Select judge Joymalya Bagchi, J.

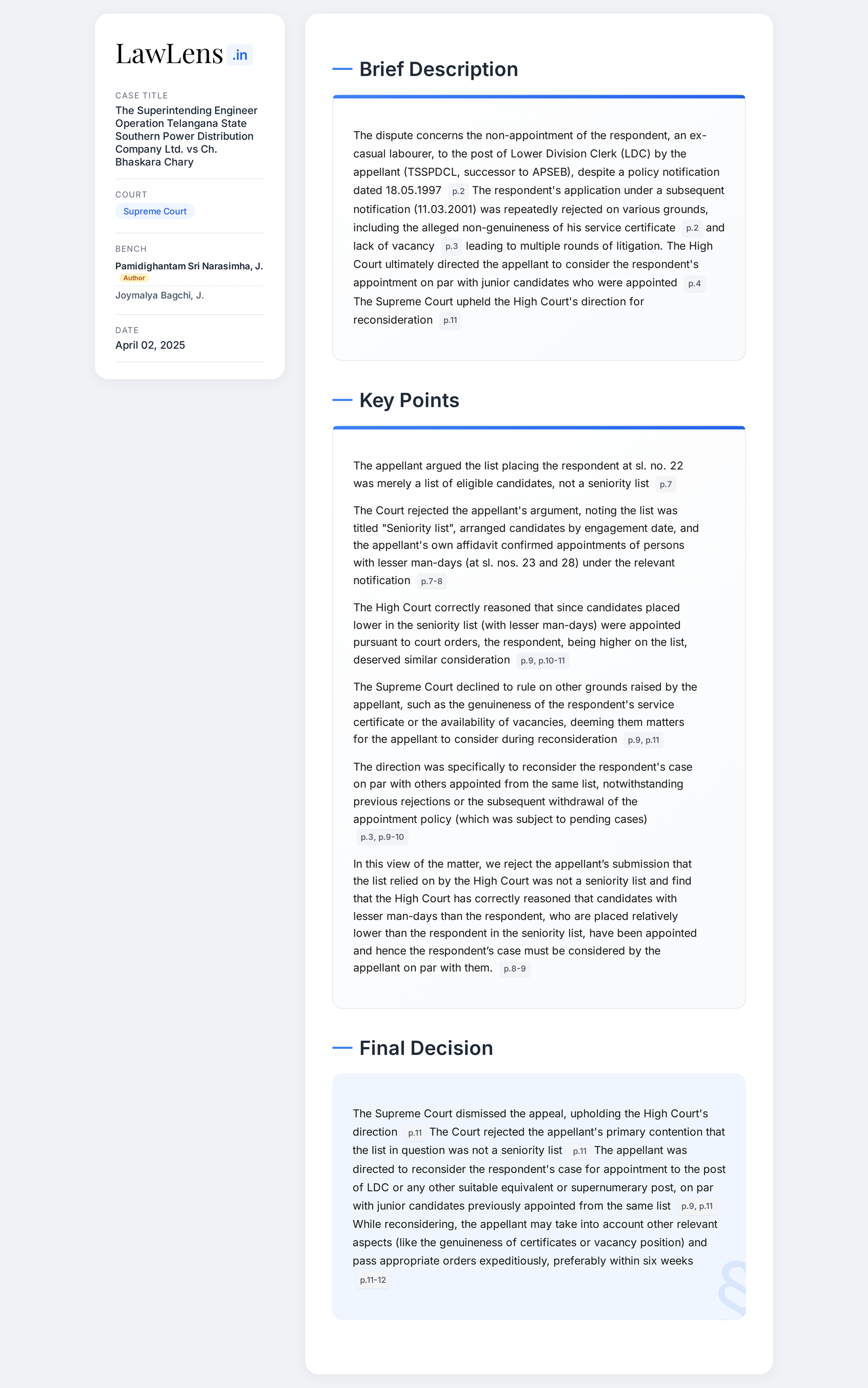pos(160,295)
